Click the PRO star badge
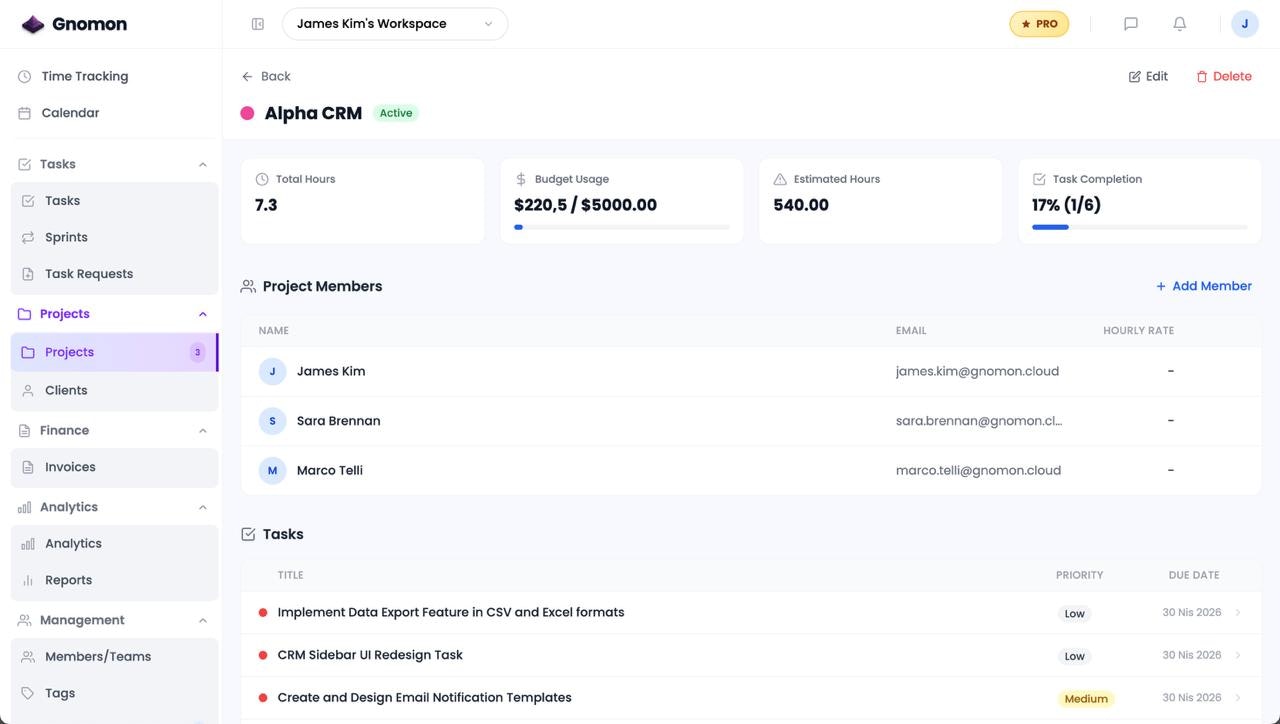Image resolution: width=1280 pixels, height=724 pixels. coord(1039,24)
